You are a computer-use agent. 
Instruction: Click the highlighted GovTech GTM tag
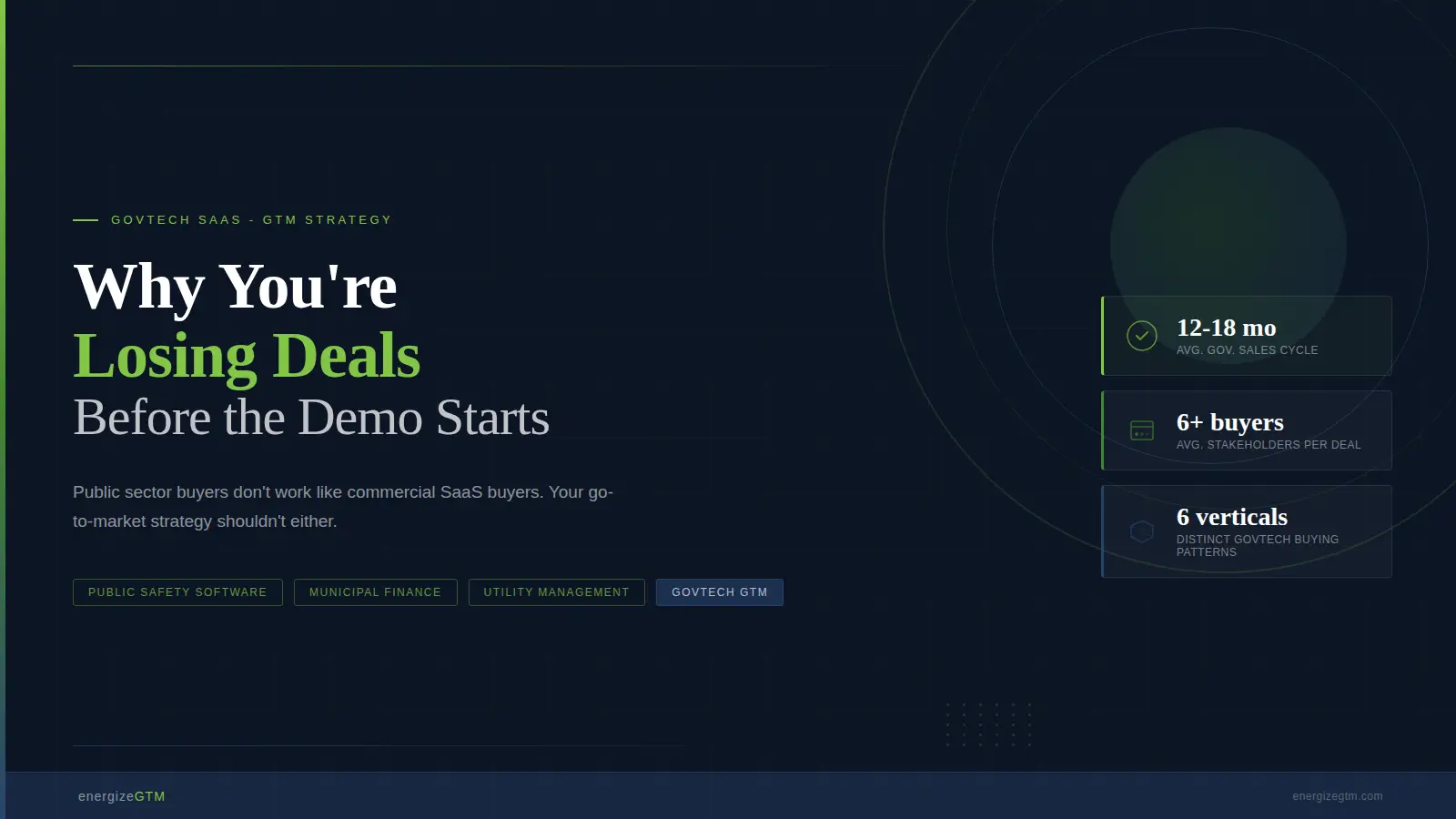[x=719, y=592]
